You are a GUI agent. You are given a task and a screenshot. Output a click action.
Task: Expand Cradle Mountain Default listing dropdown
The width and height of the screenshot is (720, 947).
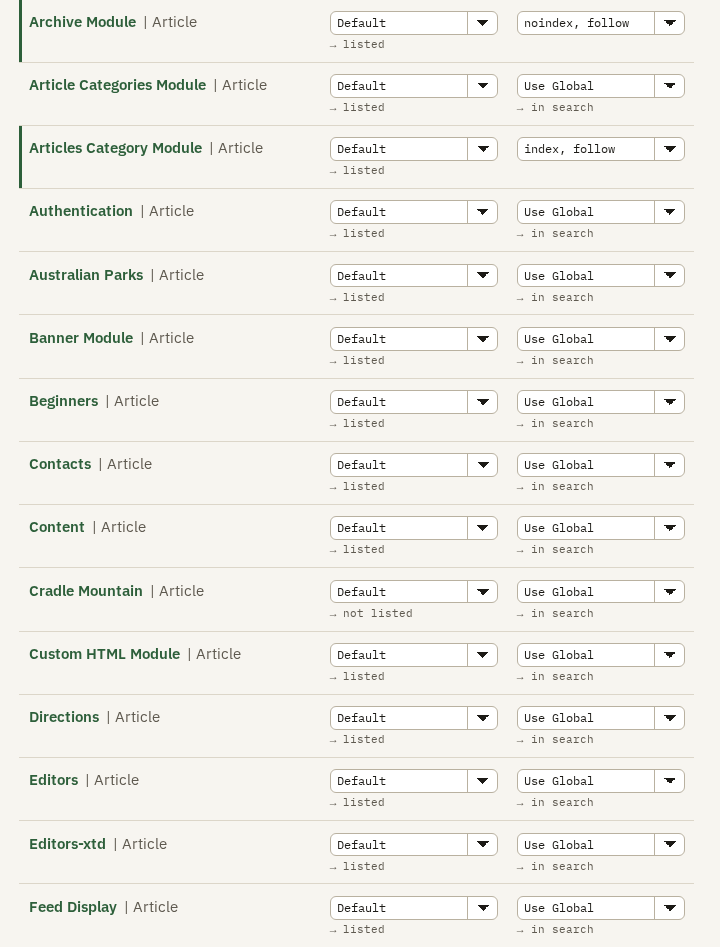point(414,592)
